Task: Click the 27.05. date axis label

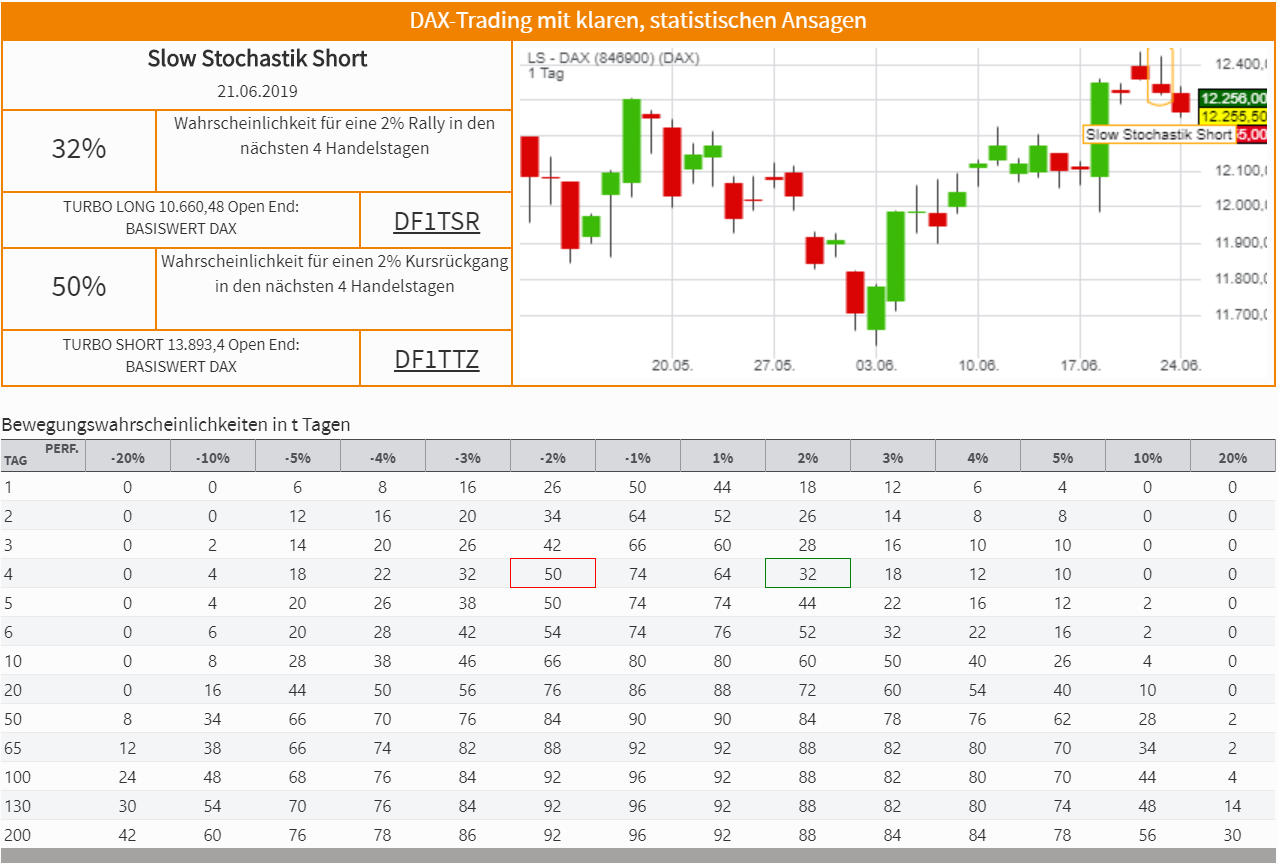Action: (774, 365)
